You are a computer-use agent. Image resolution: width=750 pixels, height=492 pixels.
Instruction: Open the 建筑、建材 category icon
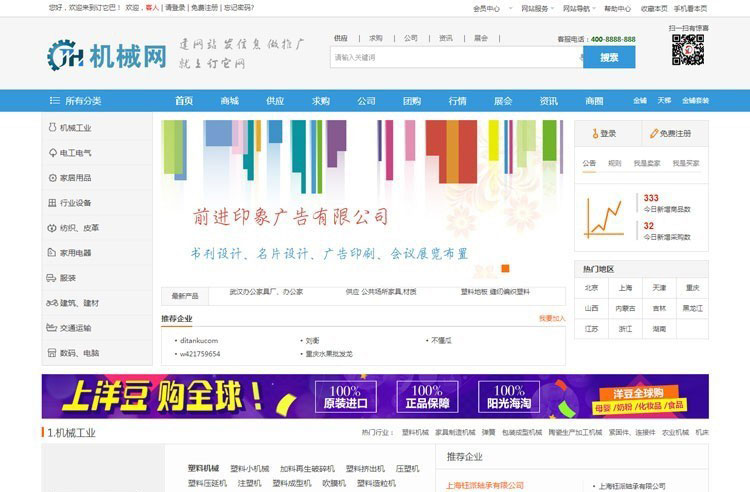(x=52, y=303)
